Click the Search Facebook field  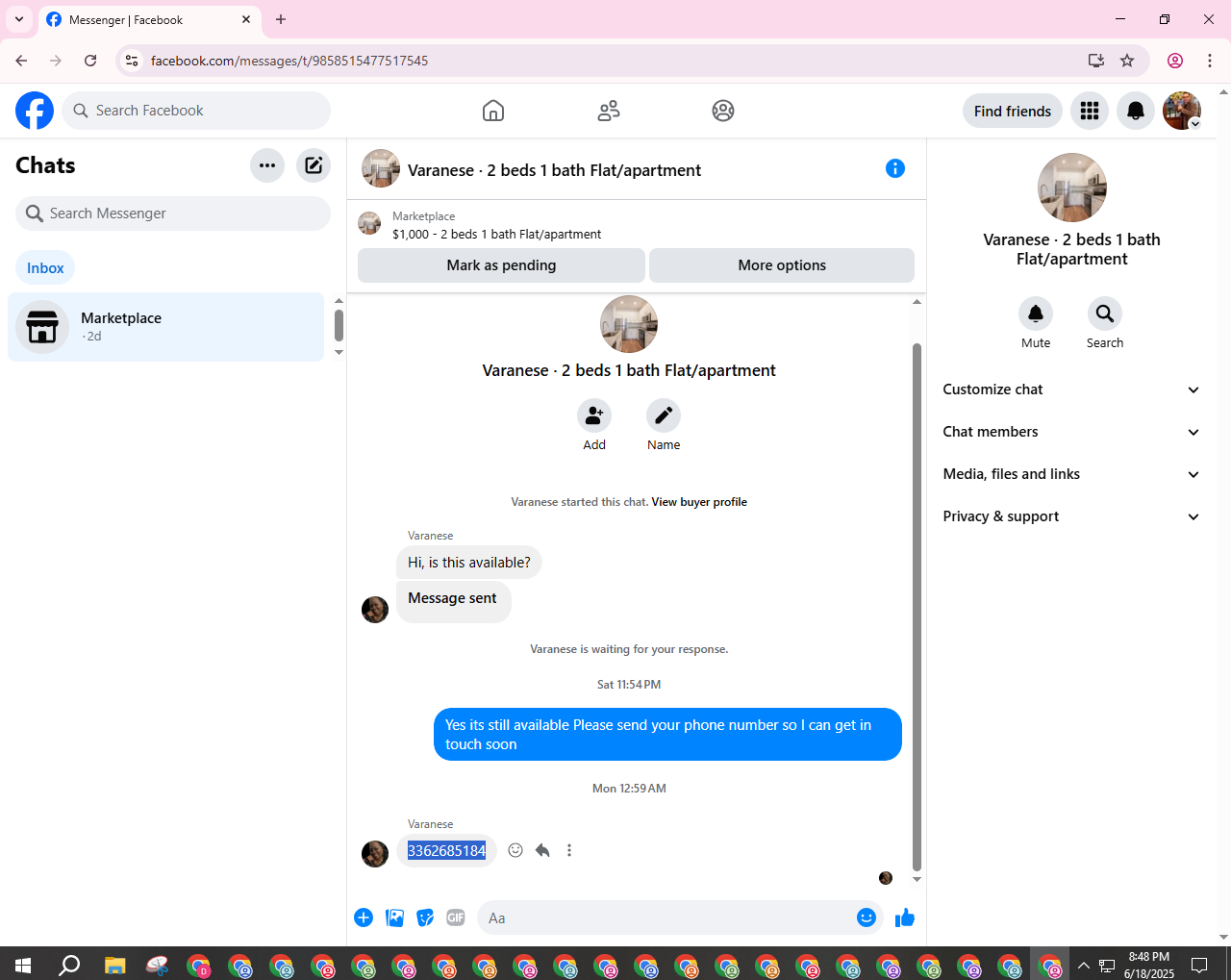[x=196, y=111]
